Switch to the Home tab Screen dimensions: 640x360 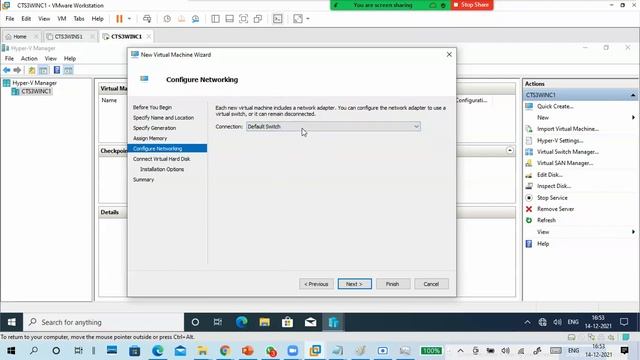tap(20, 37)
